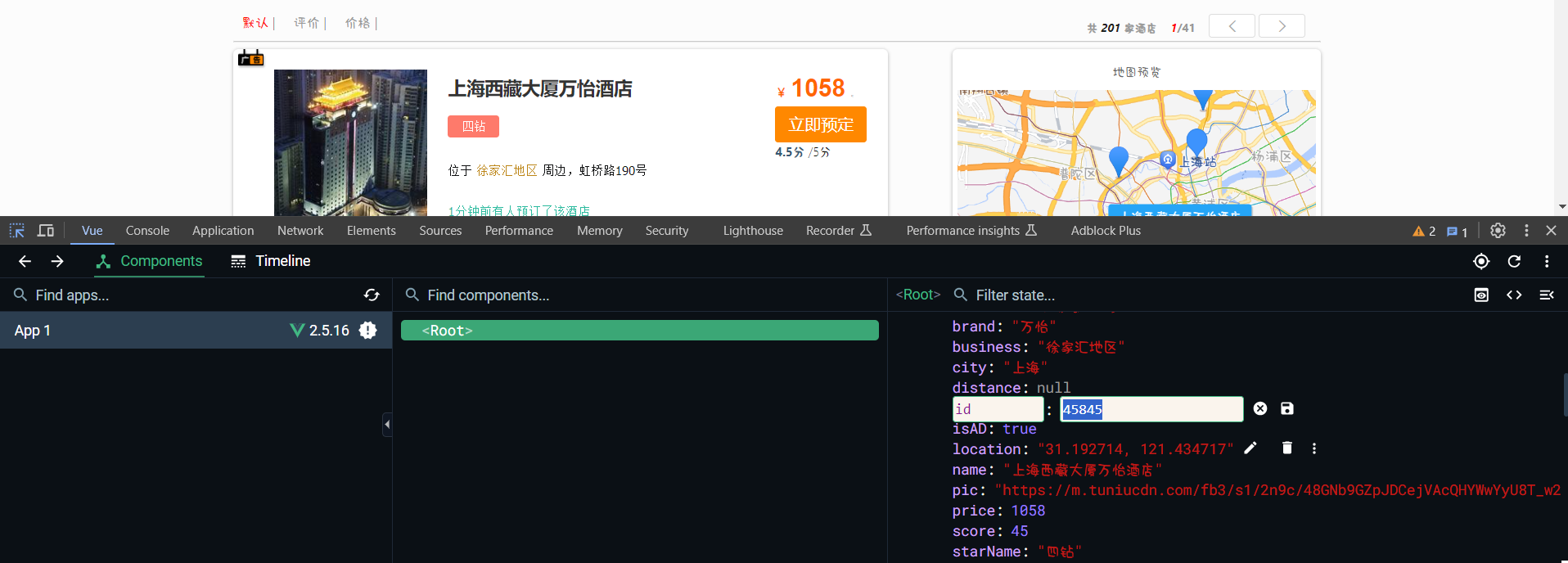Image resolution: width=1568 pixels, height=563 pixels.
Task: Click the collapse state sections icon
Action: [x=1547, y=295]
